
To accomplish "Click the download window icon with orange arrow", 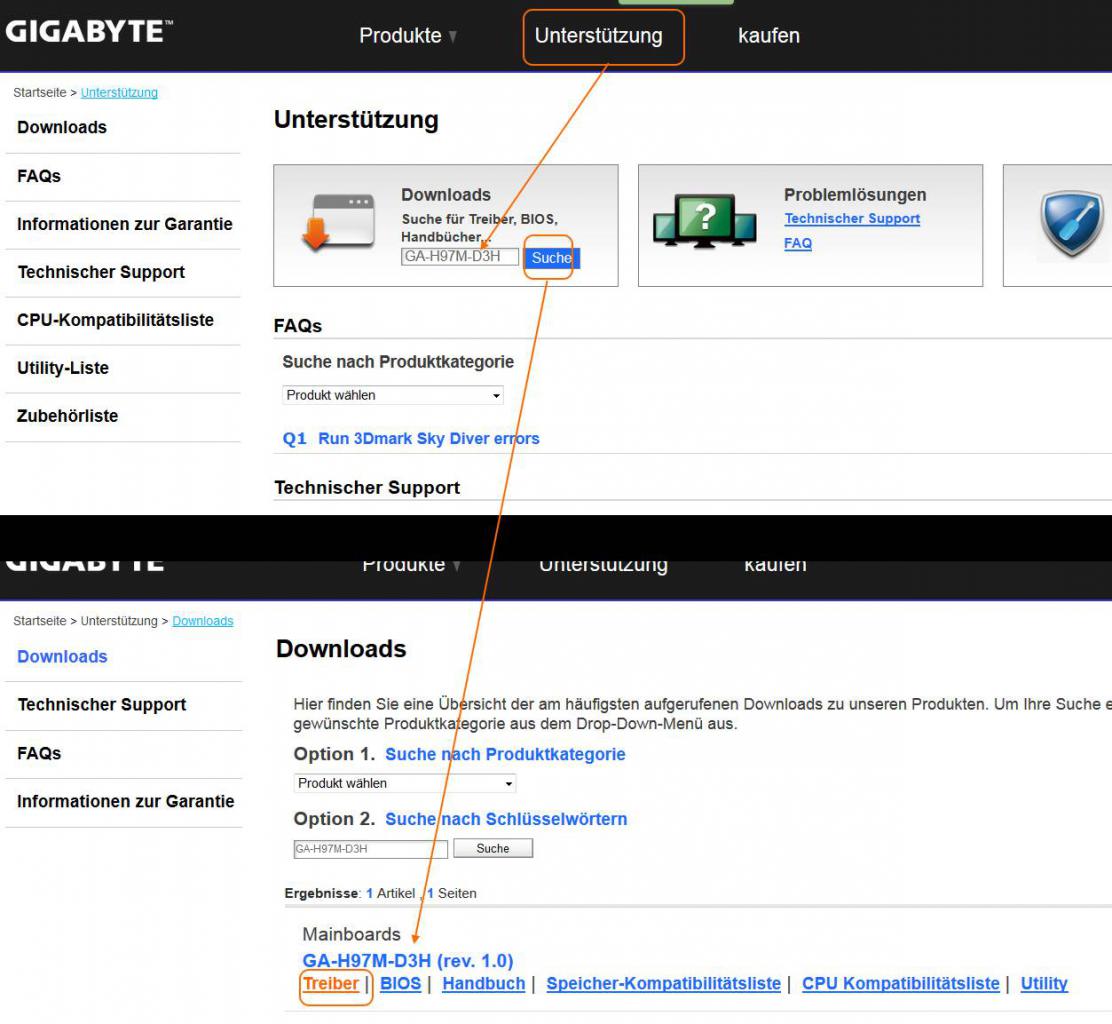I will [x=338, y=222].
